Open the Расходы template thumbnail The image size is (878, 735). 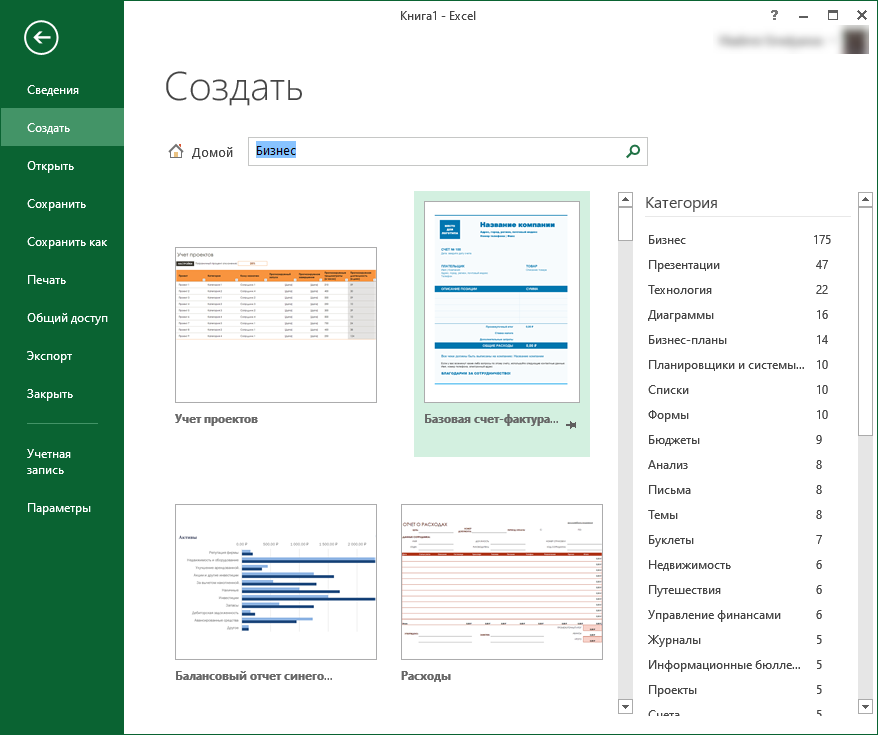pyautogui.click(x=502, y=582)
